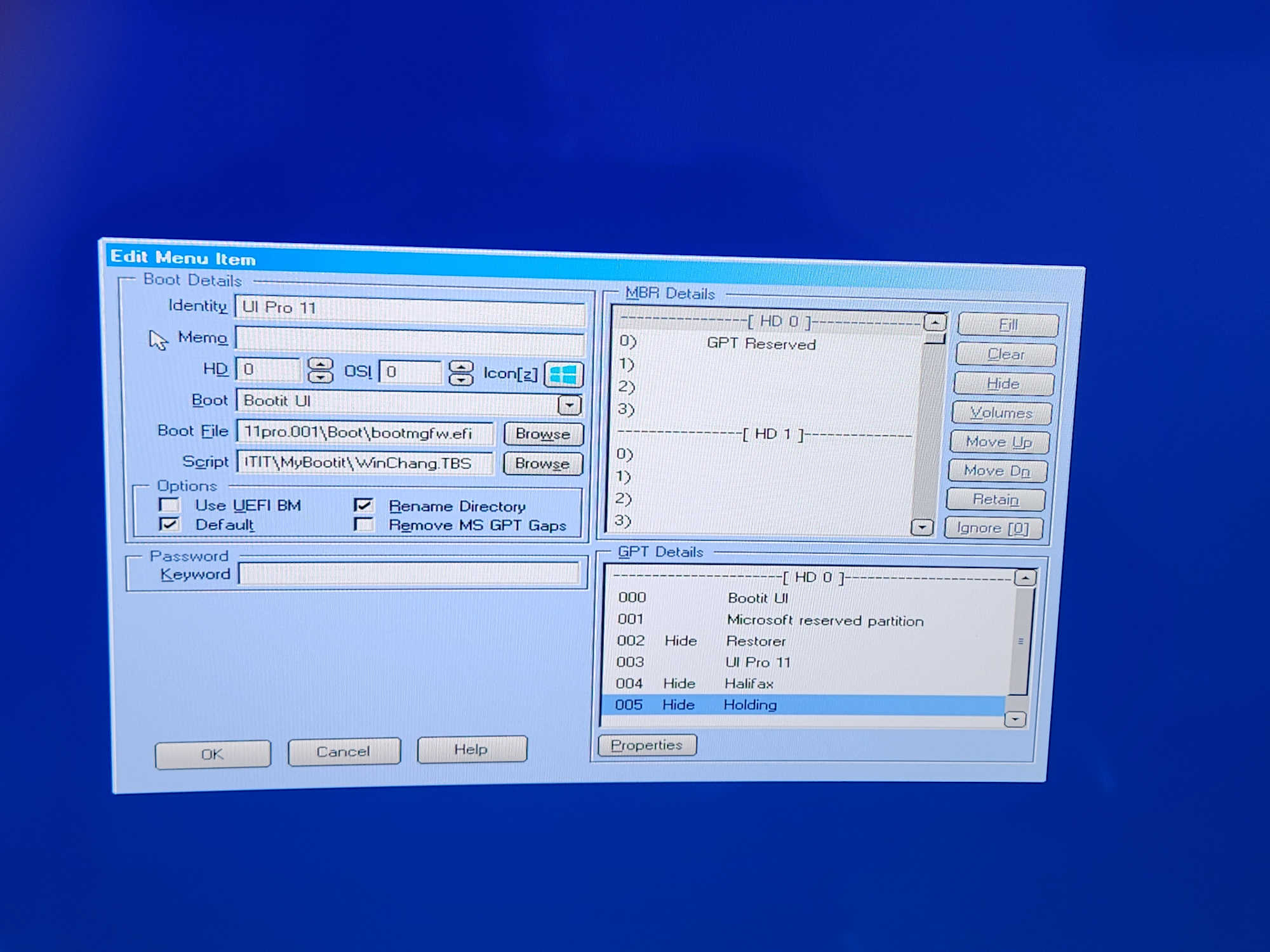
Task: Uncheck the Default option checkbox
Action: click(x=170, y=524)
